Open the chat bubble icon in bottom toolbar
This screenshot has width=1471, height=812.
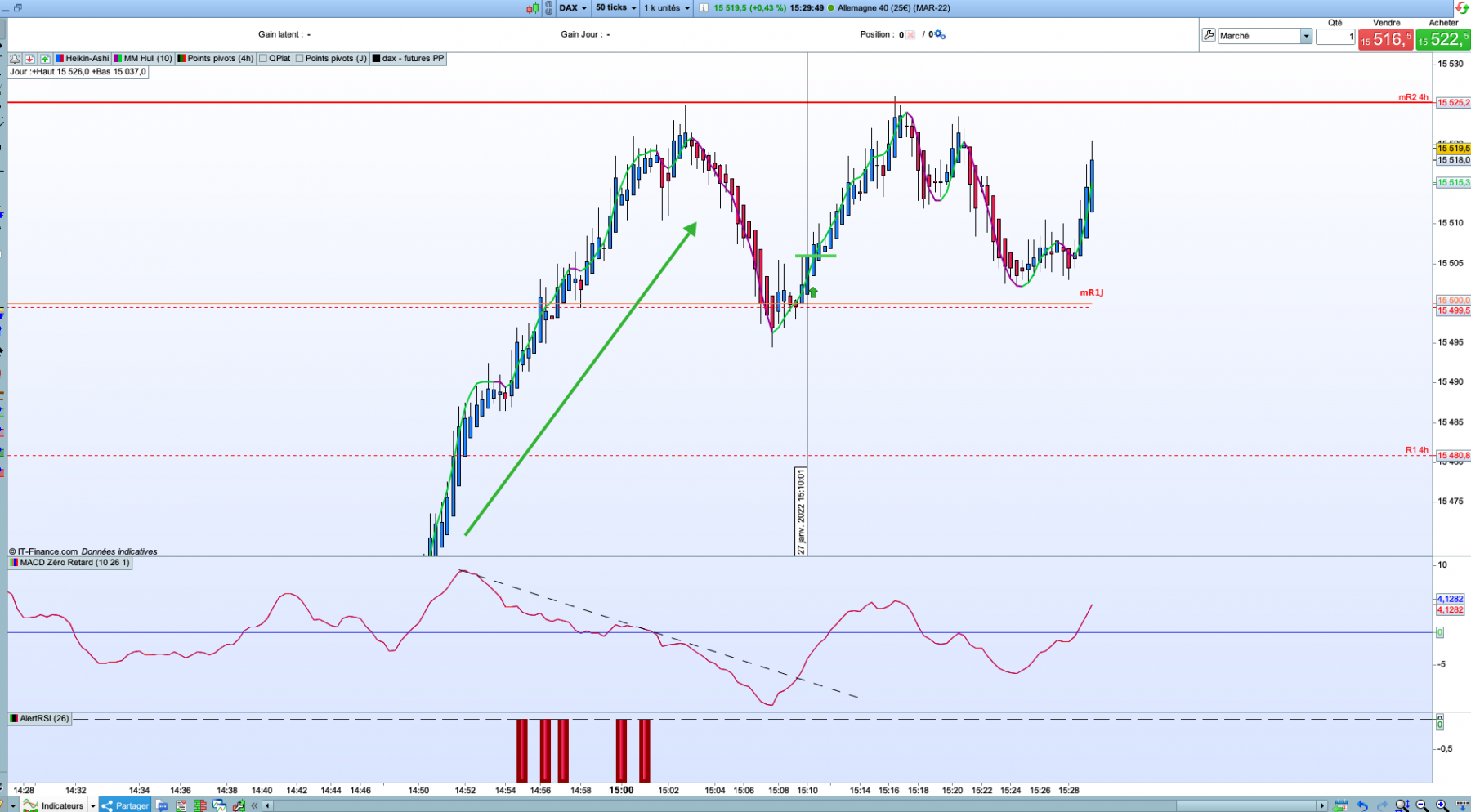[162, 805]
